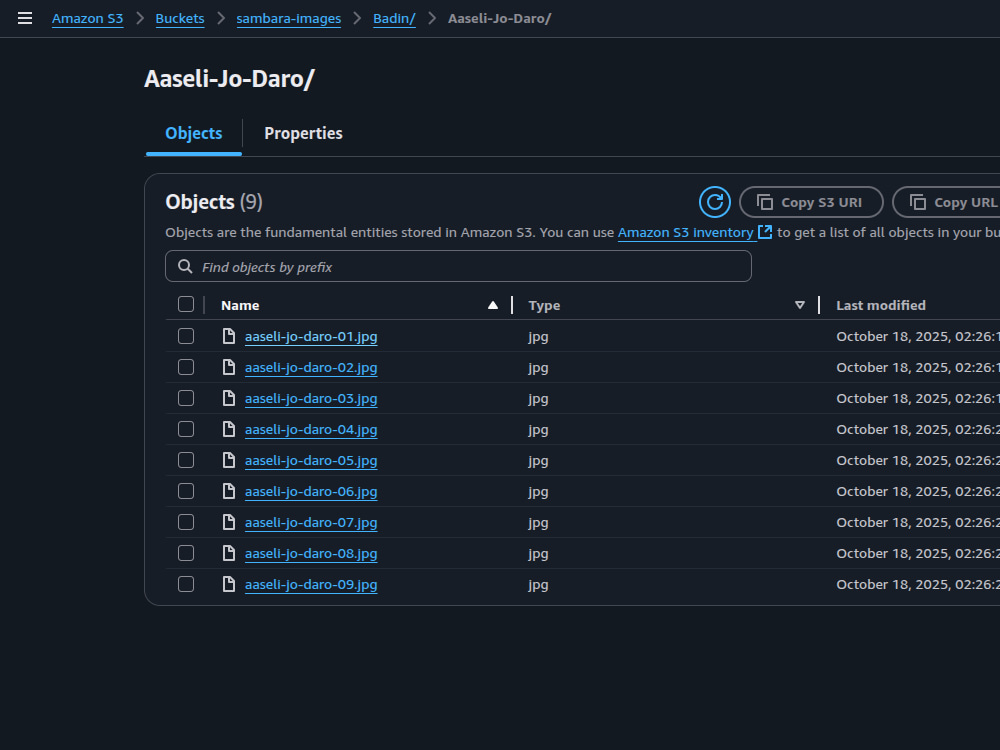1000x750 pixels.
Task: Click the chevron after Badin/ breadcrumb
Action: pyautogui.click(x=432, y=18)
